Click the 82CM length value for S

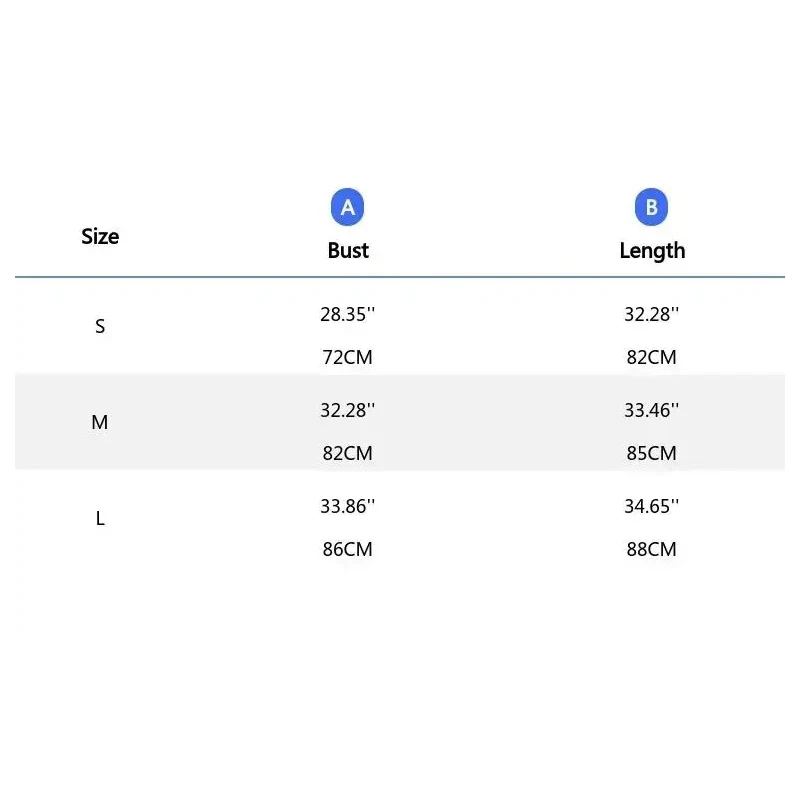pyautogui.click(x=651, y=357)
